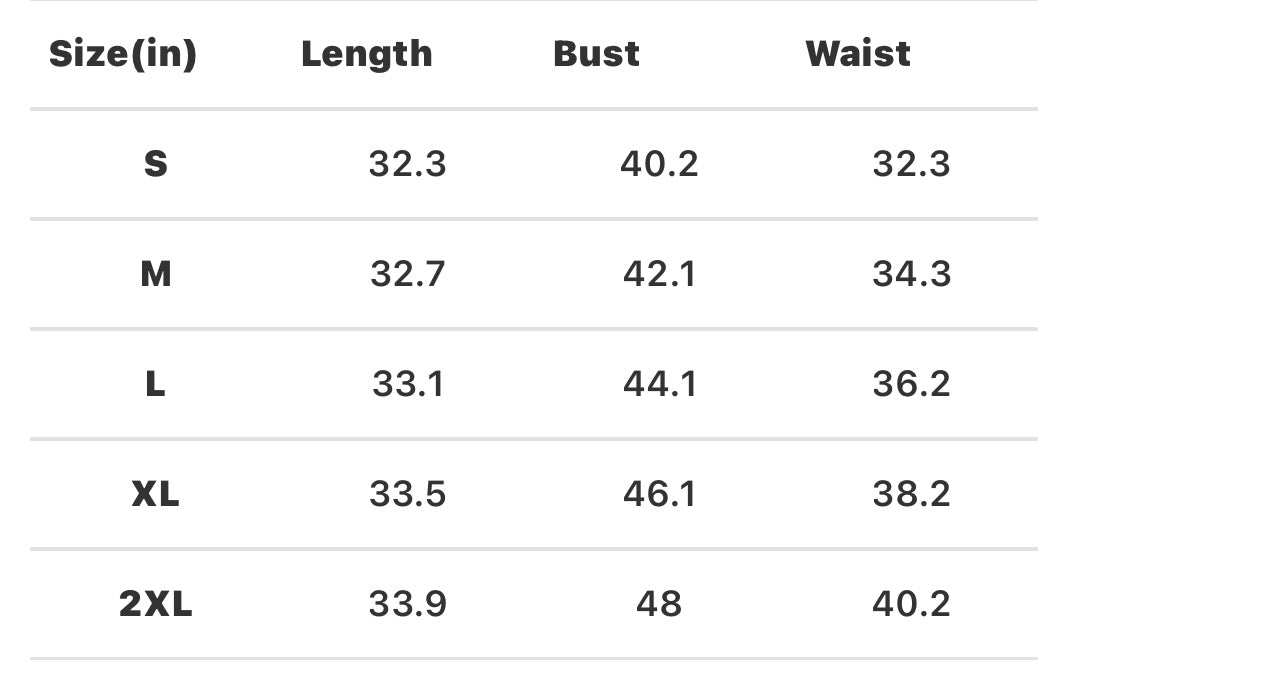Click the Waist column header
The width and height of the screenshot is (1284, 675).
coord(858,54)
